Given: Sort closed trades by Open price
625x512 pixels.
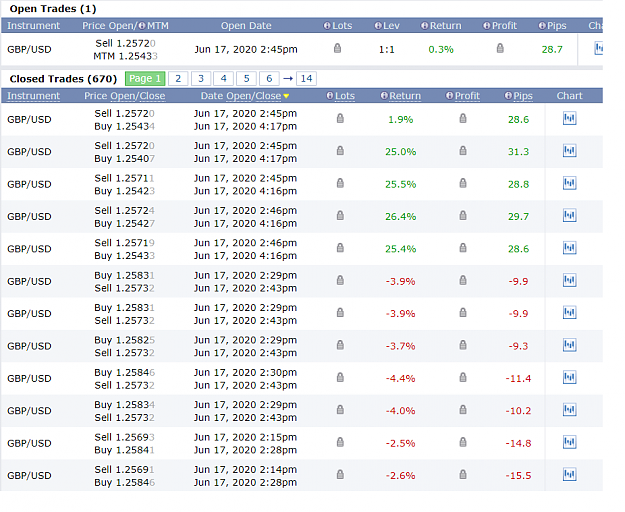Looking at the screenshot, I should pyautogui.click(x=122, y=96).
